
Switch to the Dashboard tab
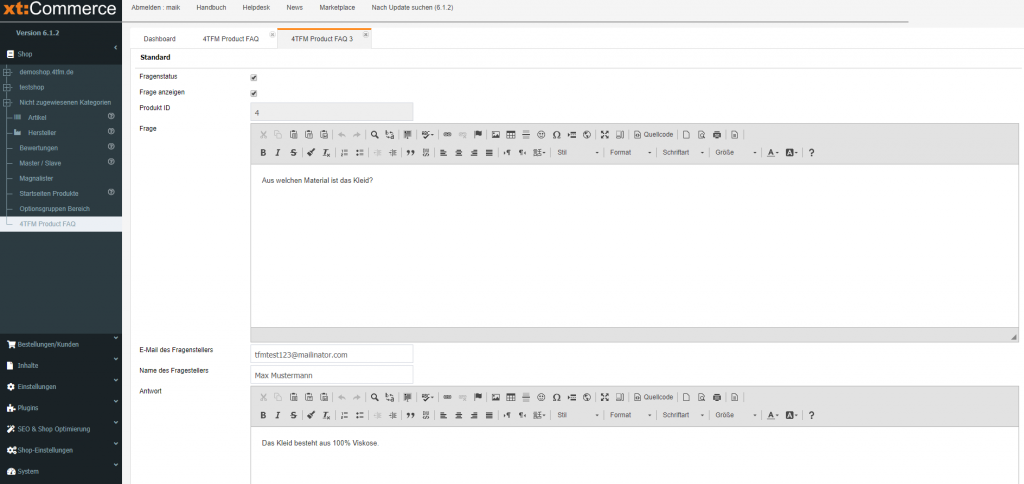(x=159, y=38)
